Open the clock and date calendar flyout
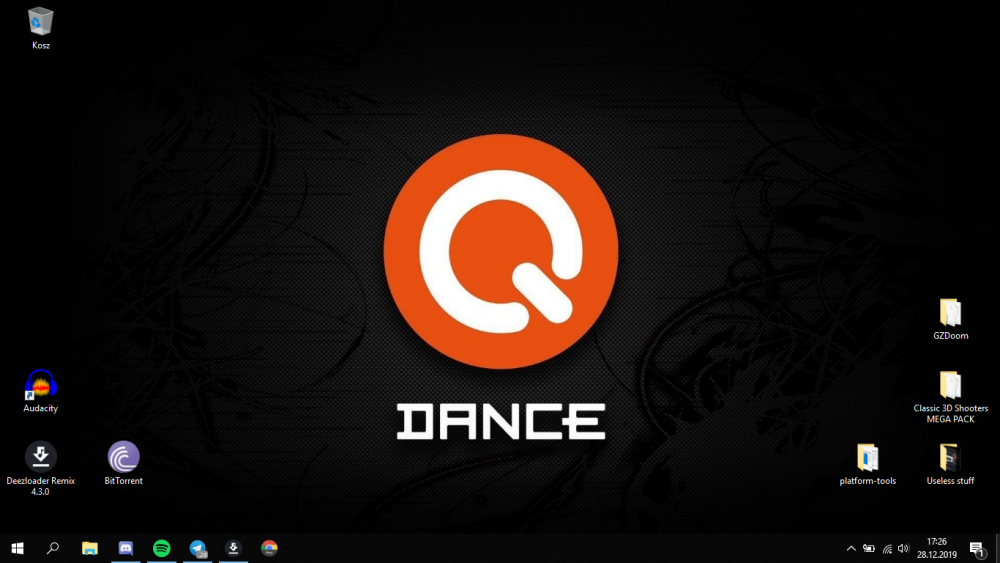Viewport: 1000px width, 563px height. [x=937, y=548]
